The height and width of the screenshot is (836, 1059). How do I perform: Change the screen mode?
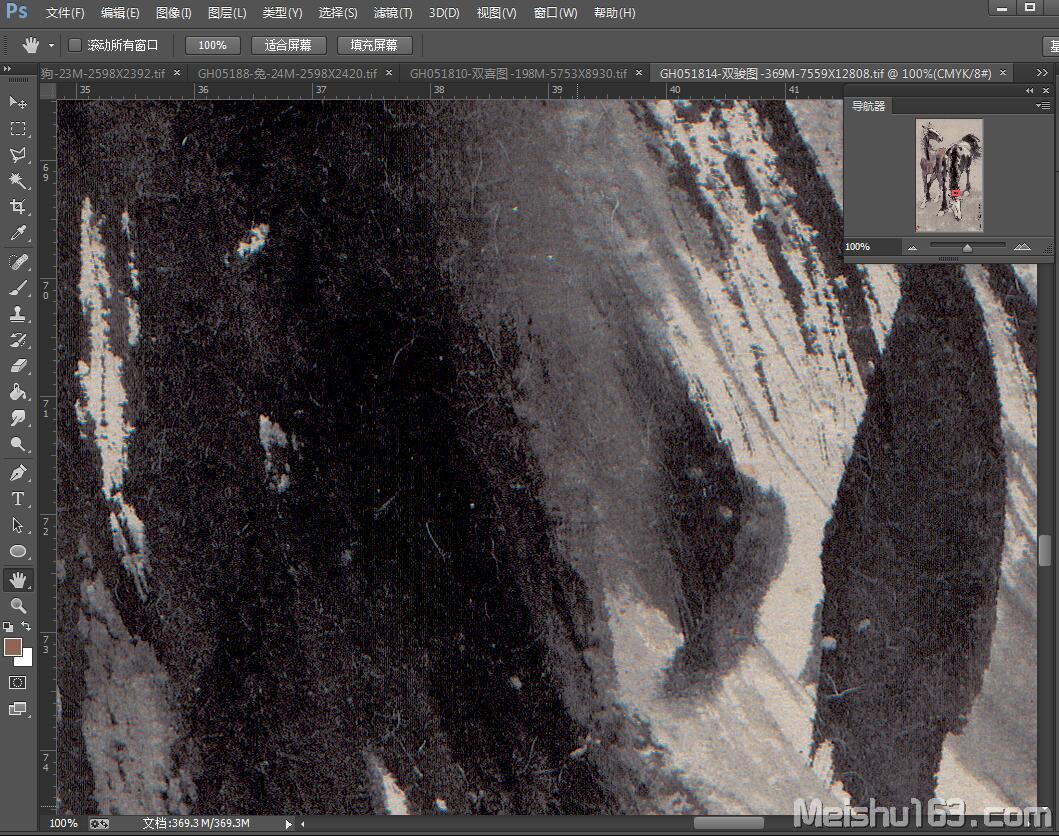pos(18,708)
